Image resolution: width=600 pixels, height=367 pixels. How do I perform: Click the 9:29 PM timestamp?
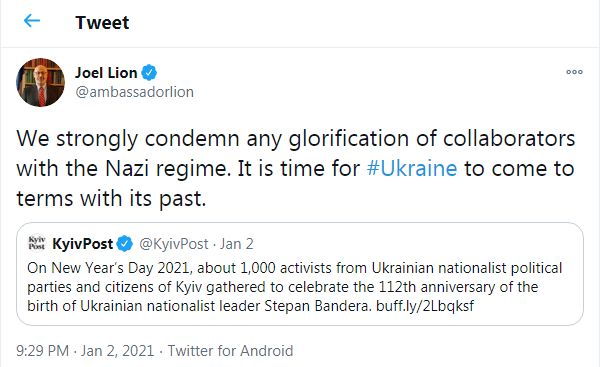(x=42, y=351)
